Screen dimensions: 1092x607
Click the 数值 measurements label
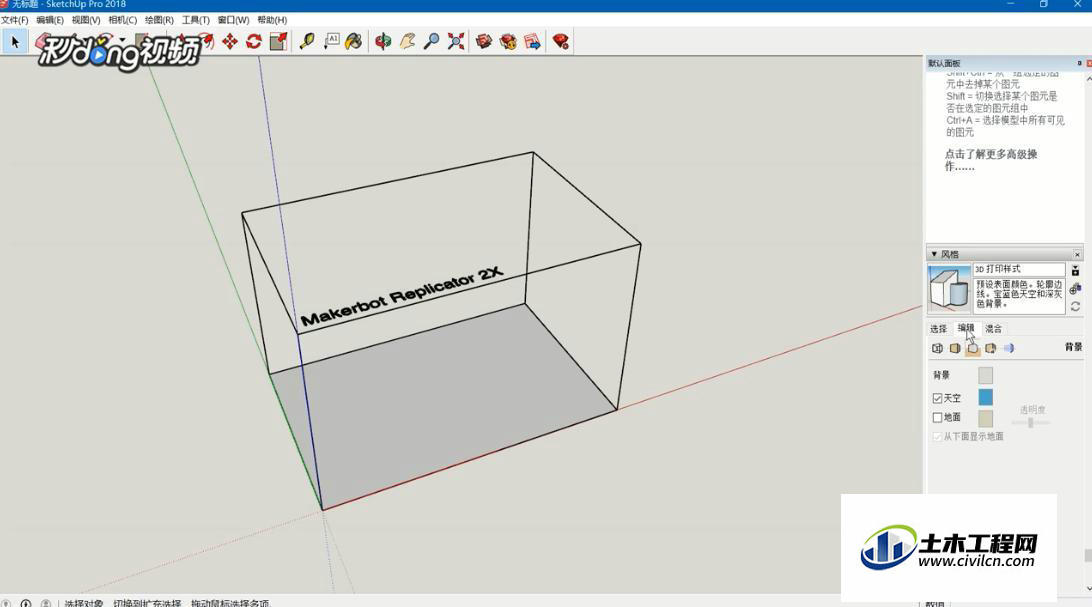pos(935,603)
